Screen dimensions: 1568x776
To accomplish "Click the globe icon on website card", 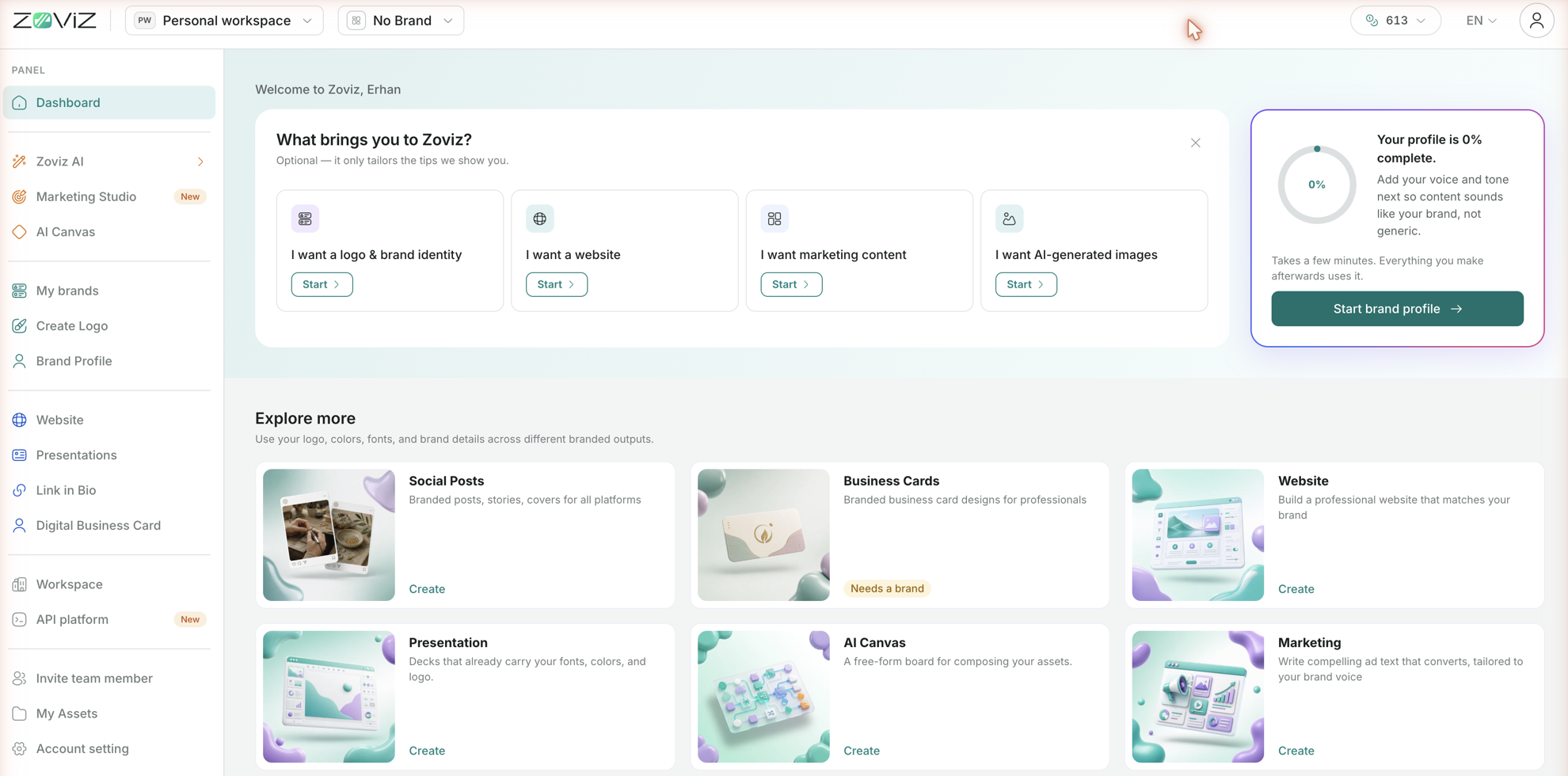I will (540, 219).
